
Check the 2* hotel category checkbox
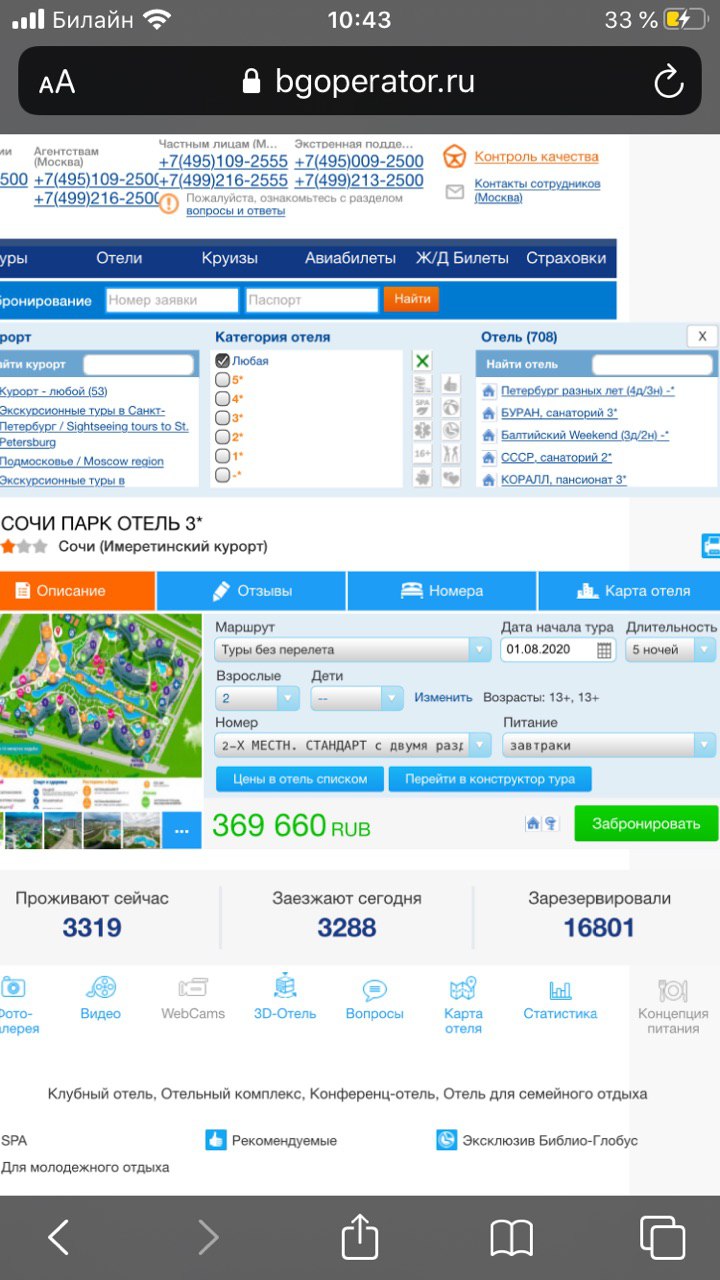click(223, 437)
